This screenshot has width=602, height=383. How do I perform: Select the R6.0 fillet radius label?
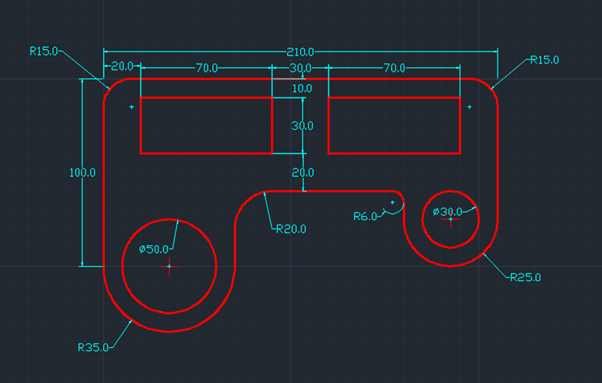(x=366, y=216)
